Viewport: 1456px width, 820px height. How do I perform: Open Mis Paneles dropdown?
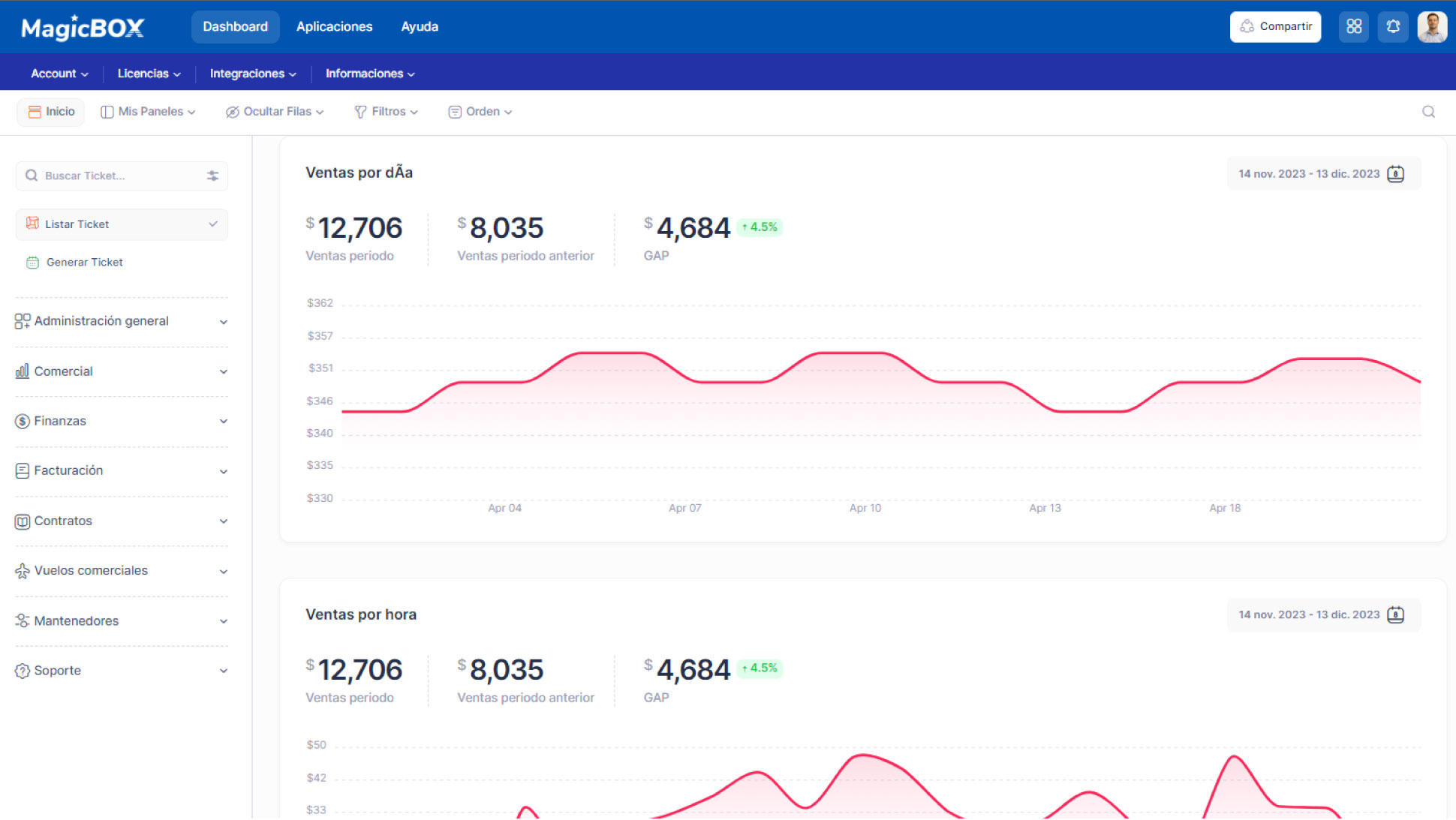pos(149,112)
